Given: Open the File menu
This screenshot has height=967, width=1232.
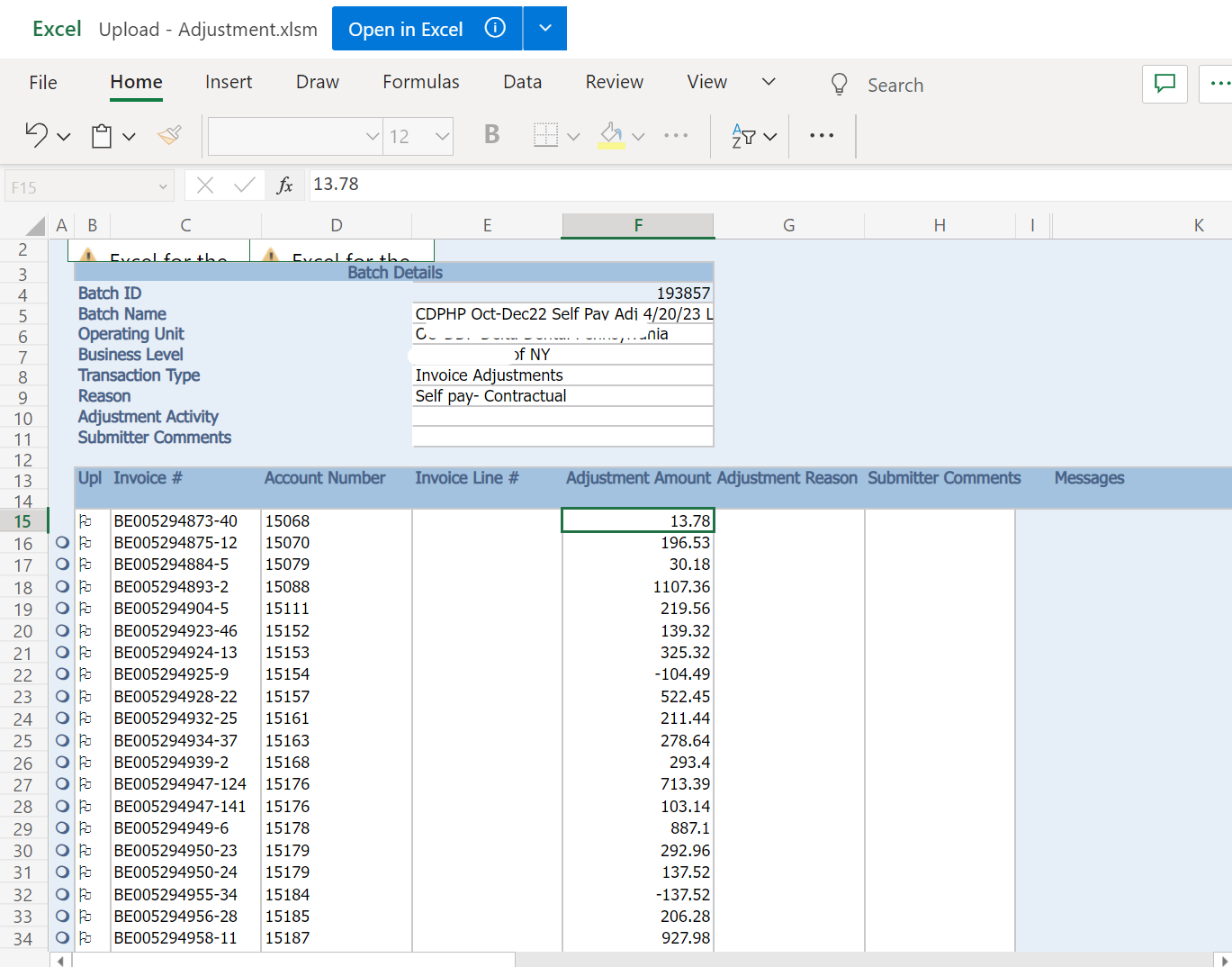Looking at the screenshot, I should pos(43,83).
